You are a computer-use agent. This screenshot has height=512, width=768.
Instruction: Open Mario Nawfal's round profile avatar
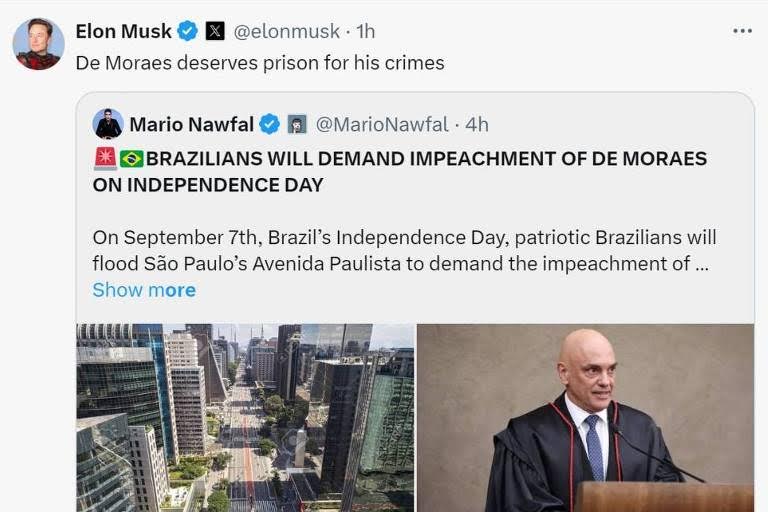click(x=108, y=124)
